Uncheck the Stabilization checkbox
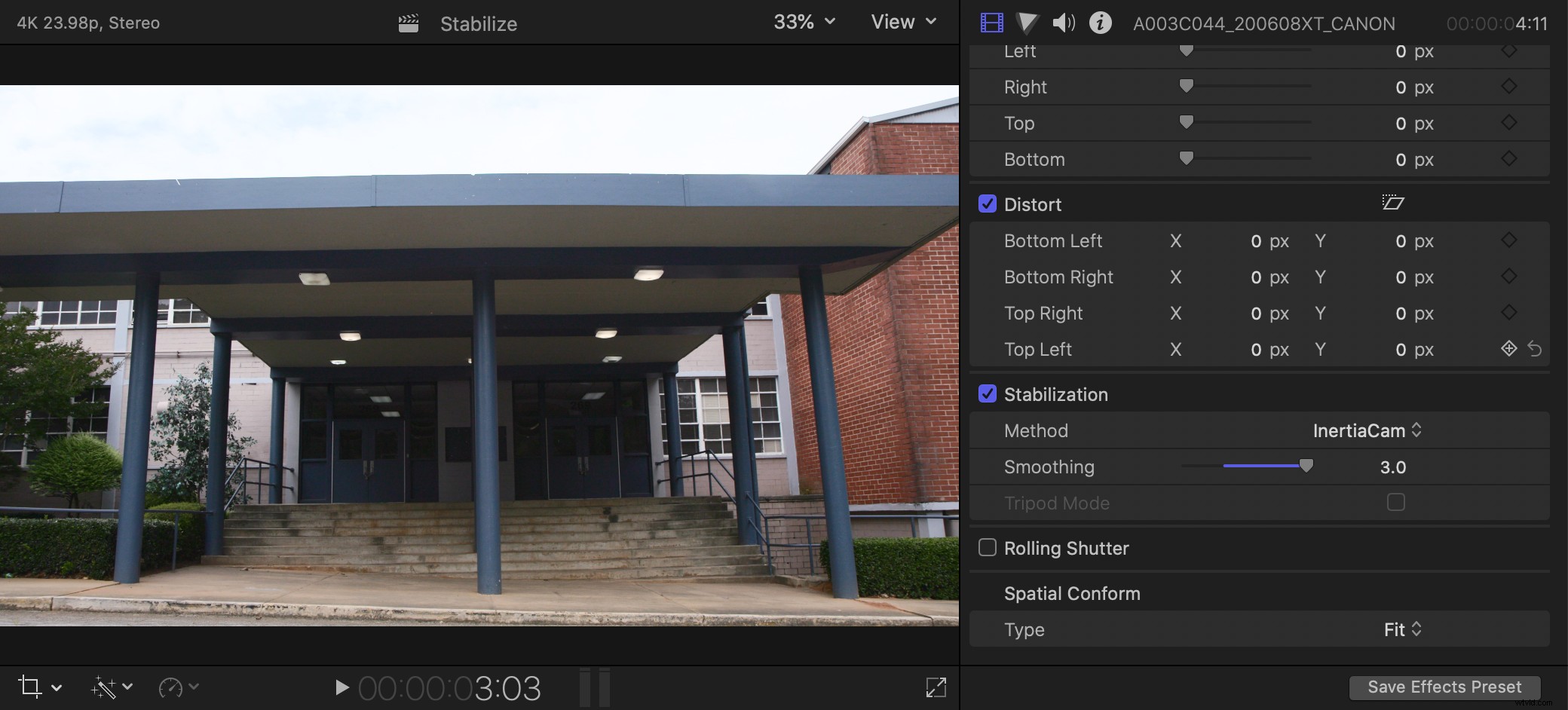The image size is (1568, 710). [988, 393]
